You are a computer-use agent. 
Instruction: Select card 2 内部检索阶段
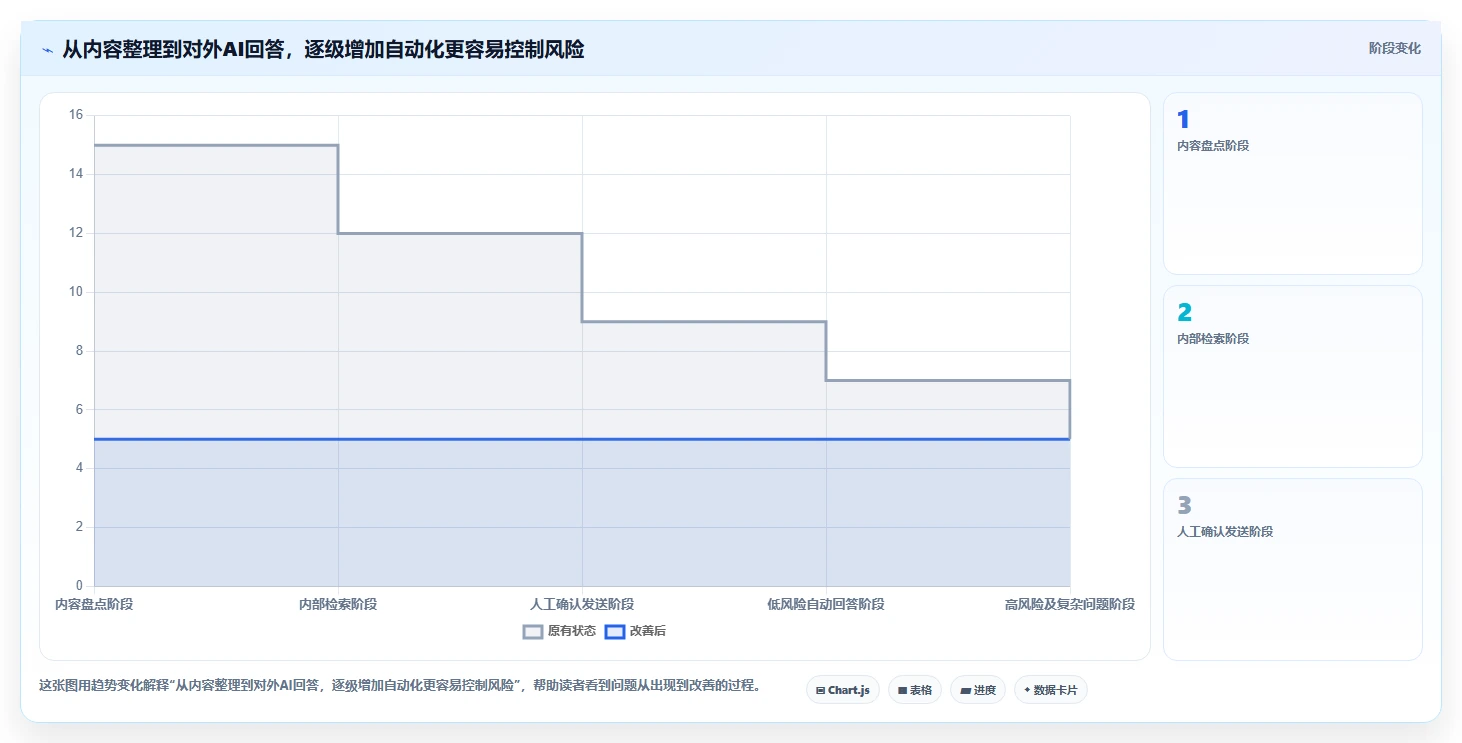click(x=1293, y=376)
